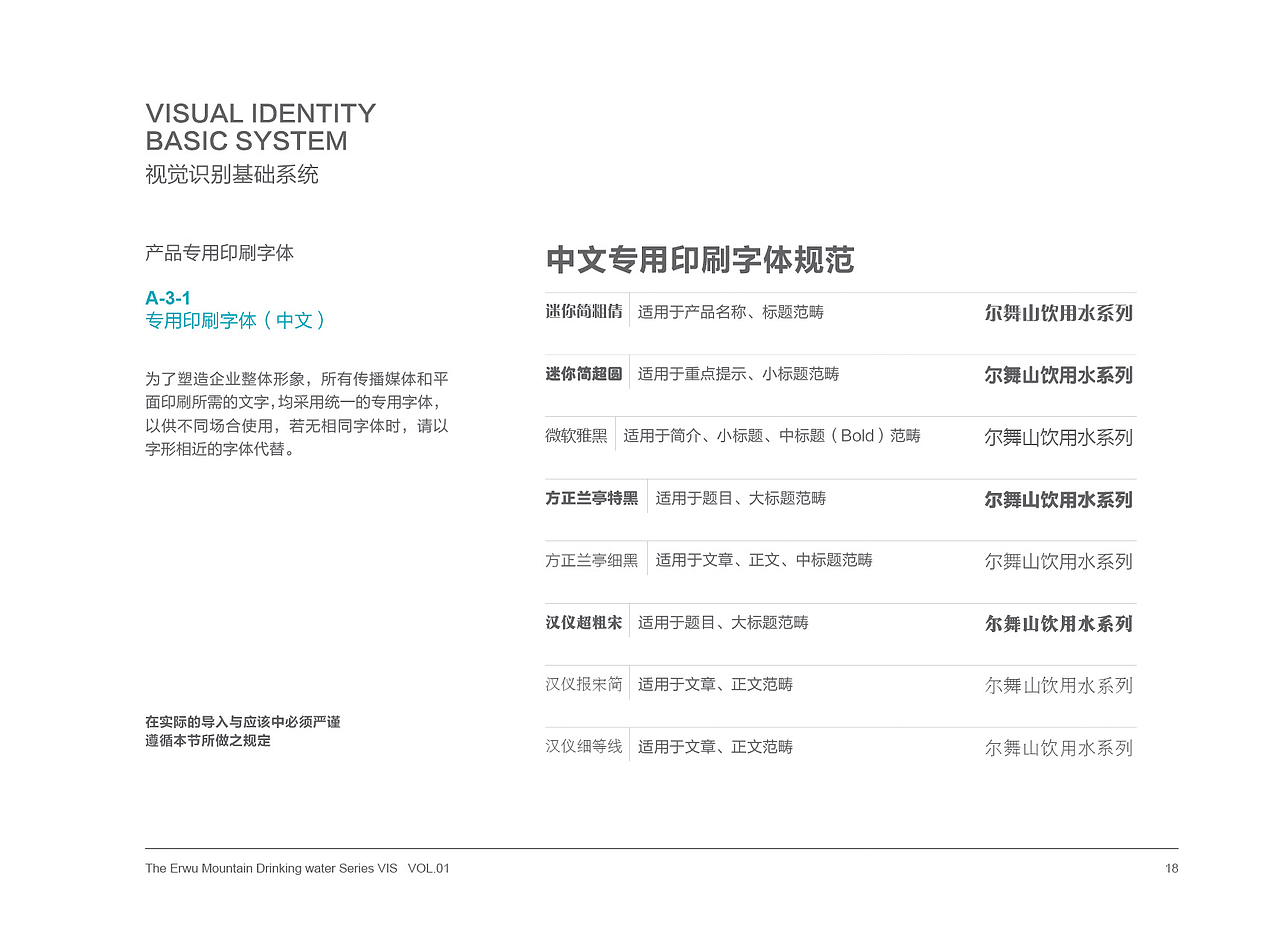Select the font name "汉仪报宋简"
The image size is (1280, 950).
pos(584,684)
